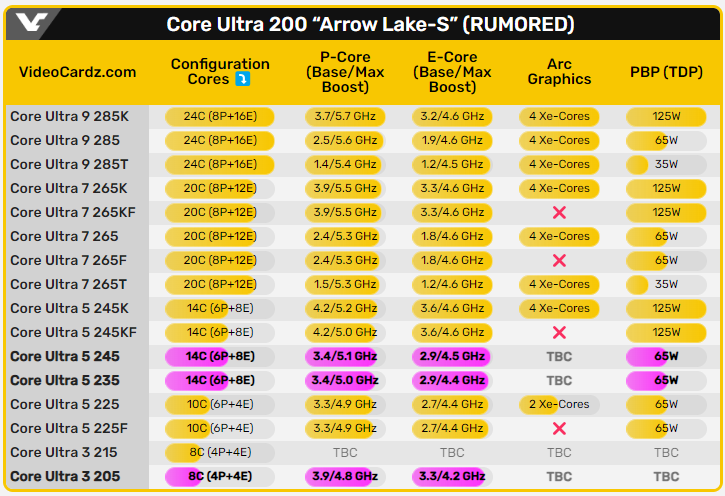Viewport: 725px width, 496px height.
Task: Select the Core Ultra 5 245K row label
Action: [x=69, y=308]
